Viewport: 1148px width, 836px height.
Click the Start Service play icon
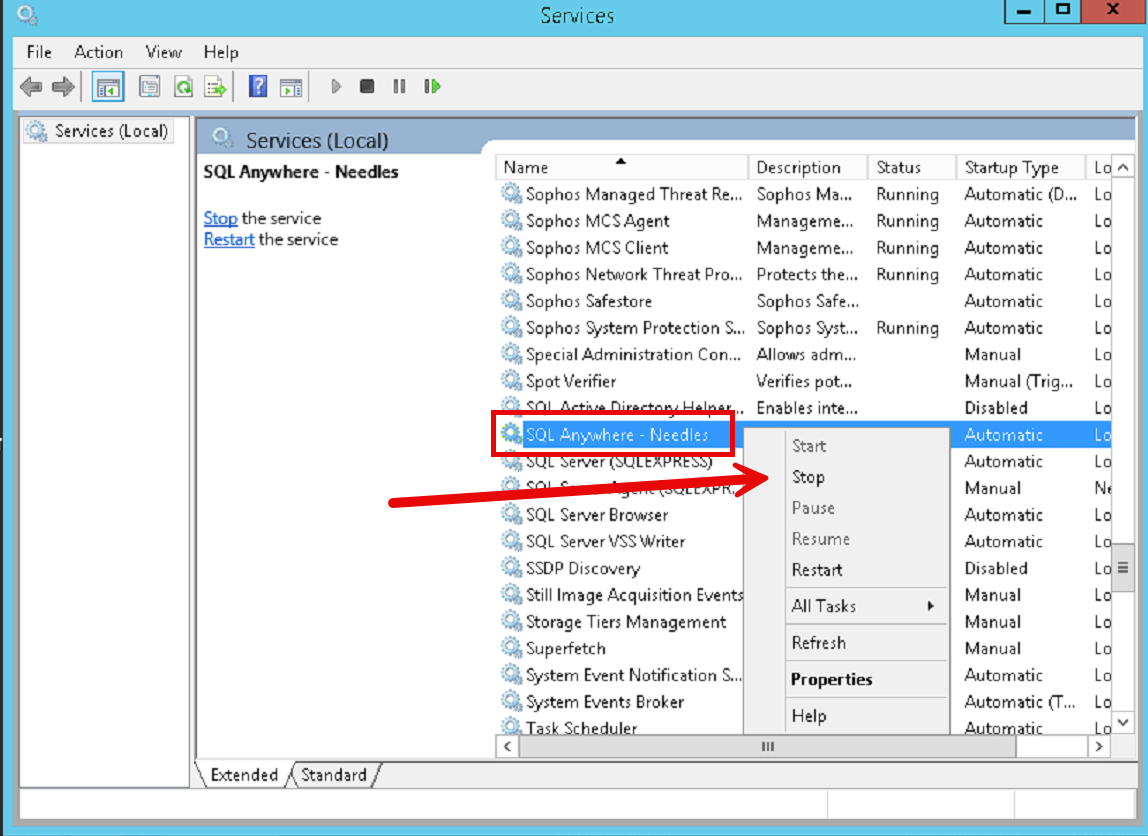335,86
